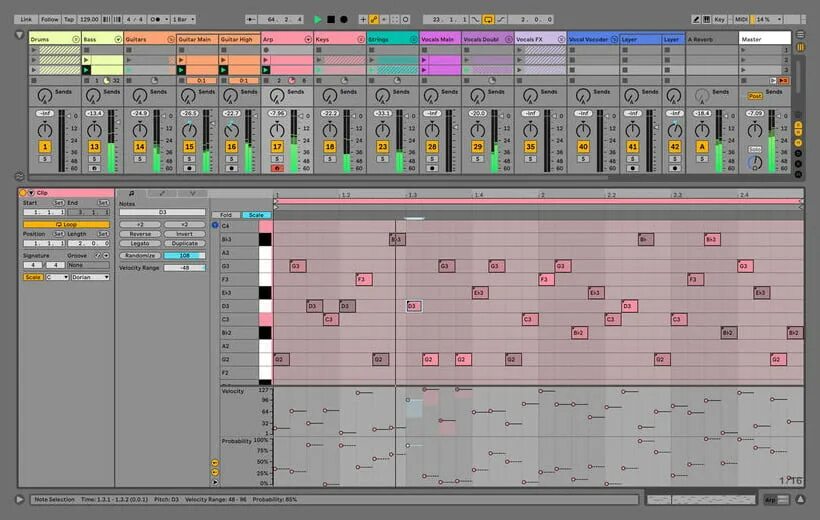Click the Drums track pan knob
Image resolution: width=820 pixels, height=520 pixels.
click(x=45, y=130)
